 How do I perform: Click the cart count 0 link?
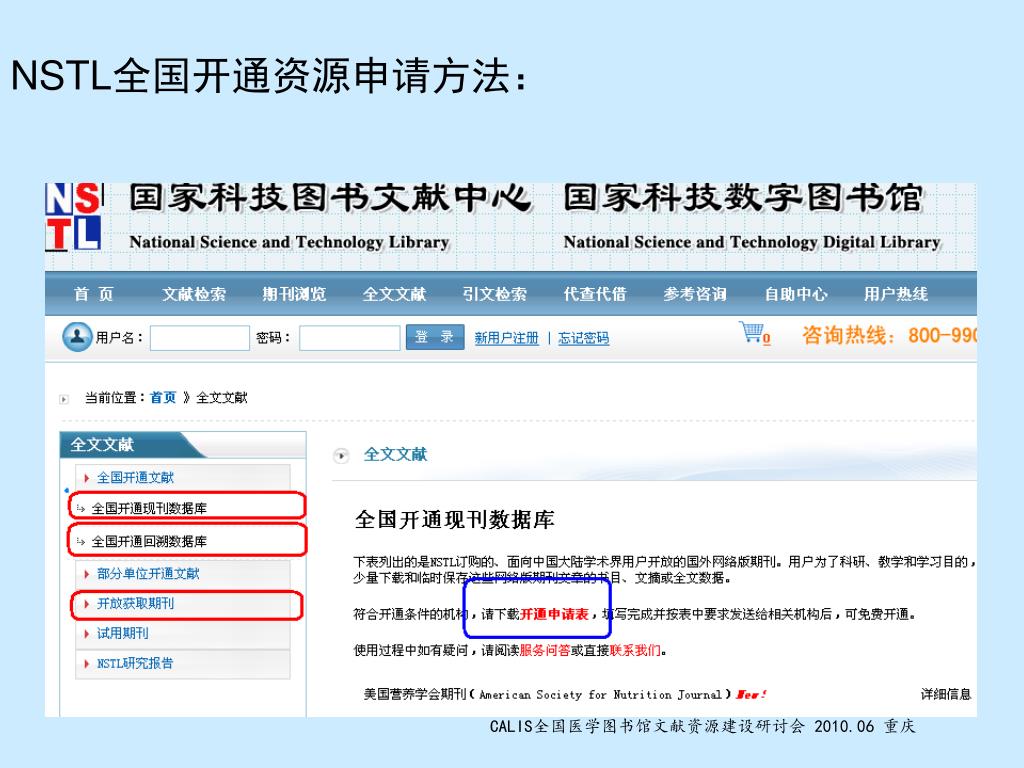[x=767, y=338]
